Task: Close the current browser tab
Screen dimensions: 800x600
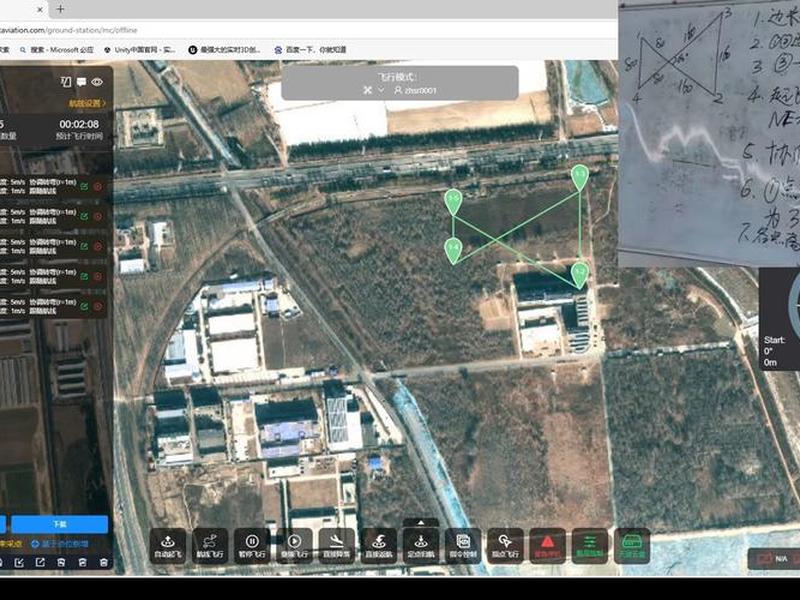Action: coord(40,9)
